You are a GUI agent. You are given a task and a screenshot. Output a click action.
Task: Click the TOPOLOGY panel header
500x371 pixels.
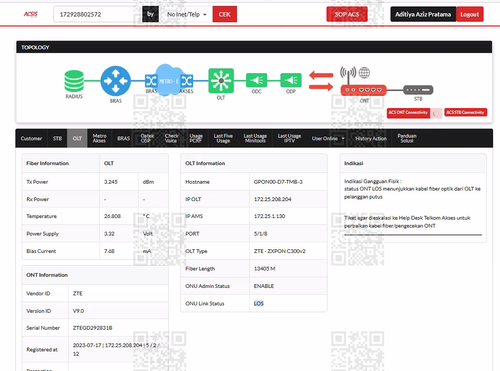(x=254, y=47)
